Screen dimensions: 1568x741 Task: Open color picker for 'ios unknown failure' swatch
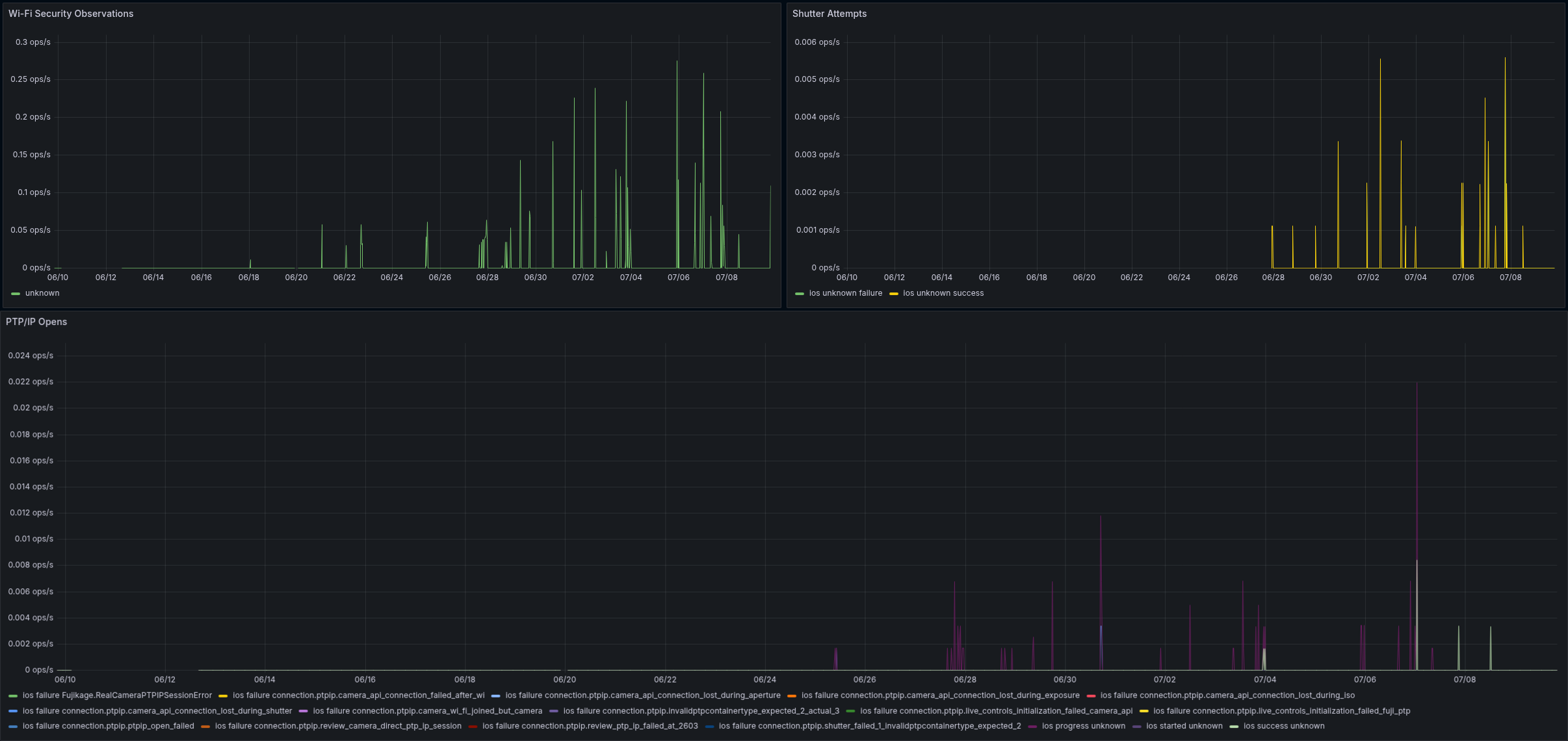pyautogui.click(x=800, y=294)
